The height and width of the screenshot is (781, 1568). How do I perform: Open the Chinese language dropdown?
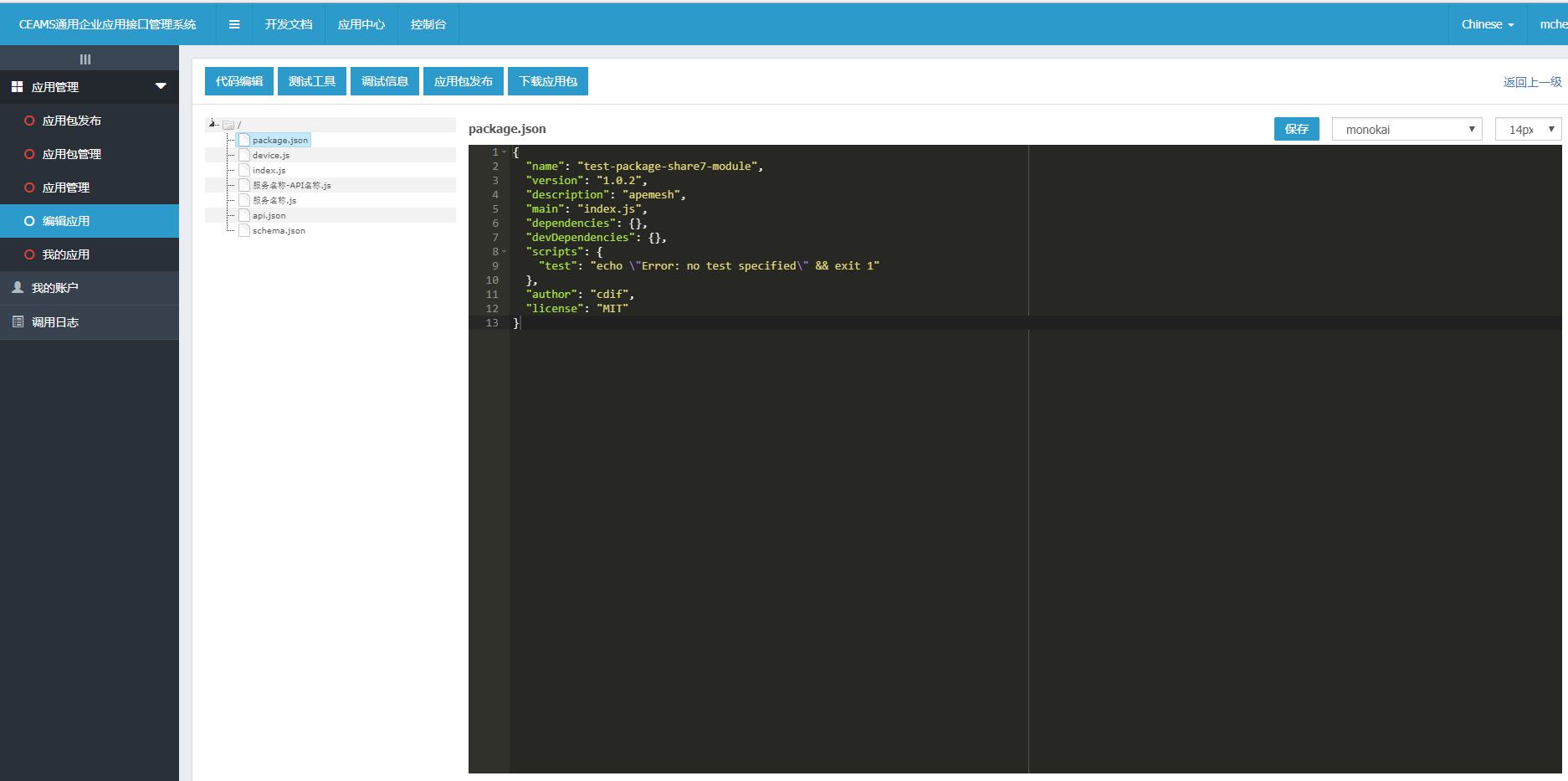[x=1488, y=24]
